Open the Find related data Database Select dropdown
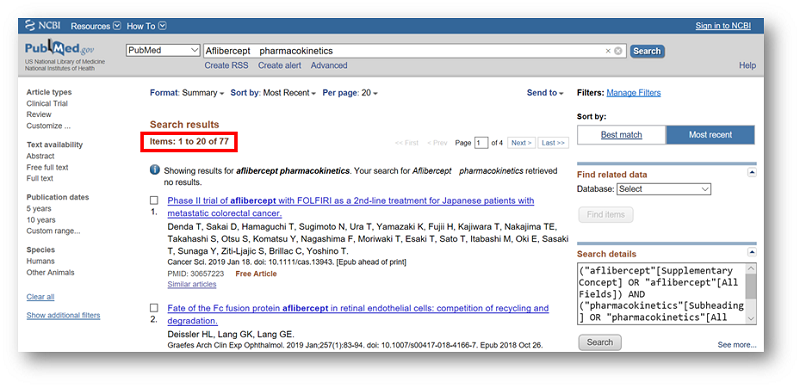 click(x=664, y=189)
